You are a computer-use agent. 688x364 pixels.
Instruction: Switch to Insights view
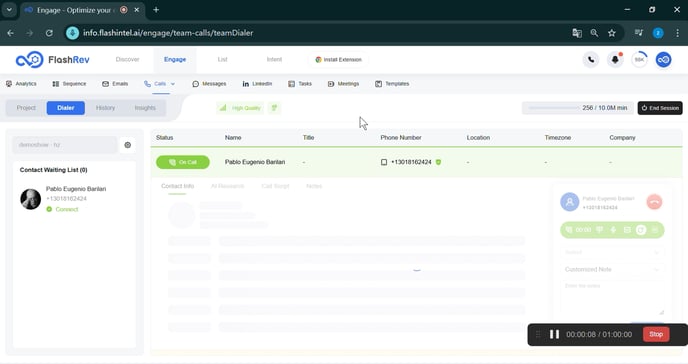pos(145,108)
